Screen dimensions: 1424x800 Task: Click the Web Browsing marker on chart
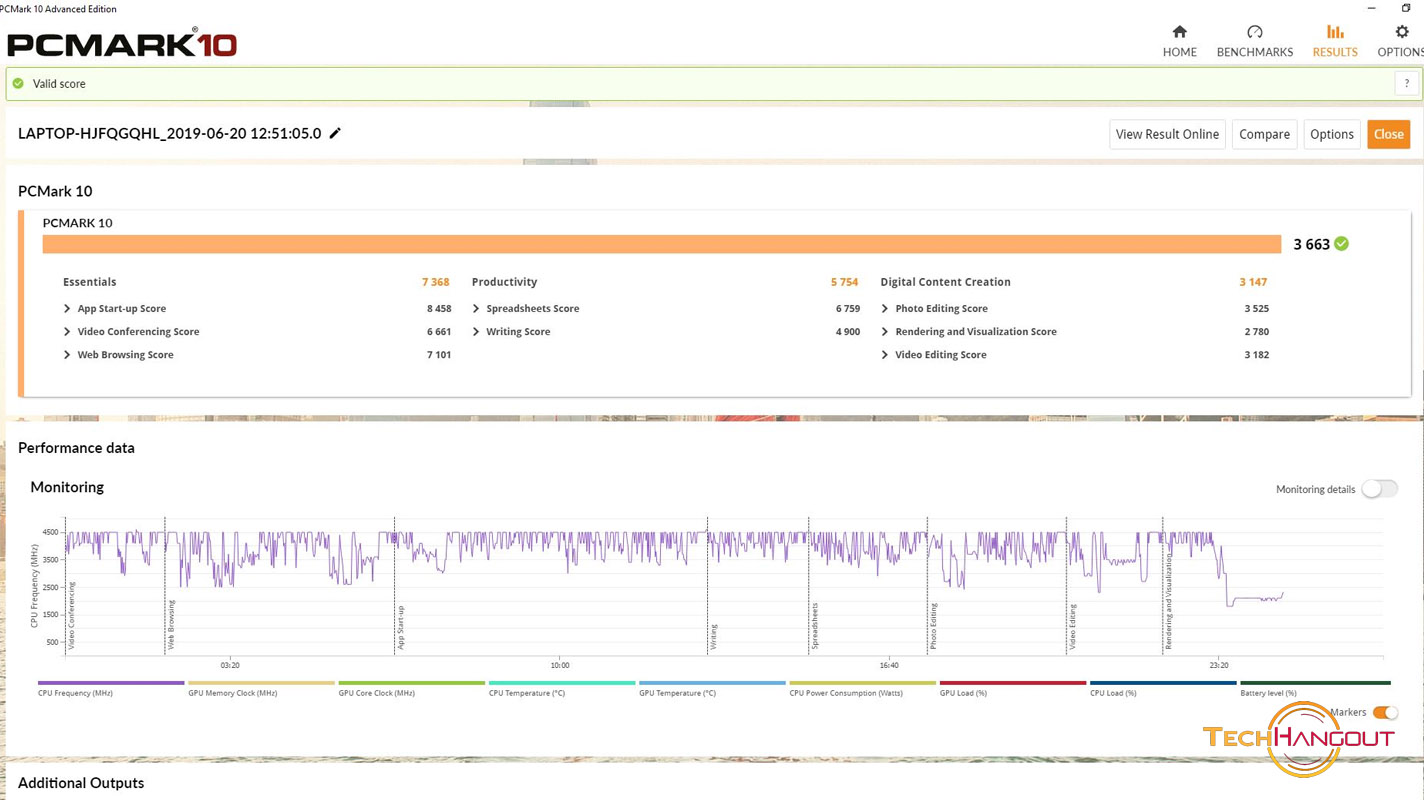171,625
